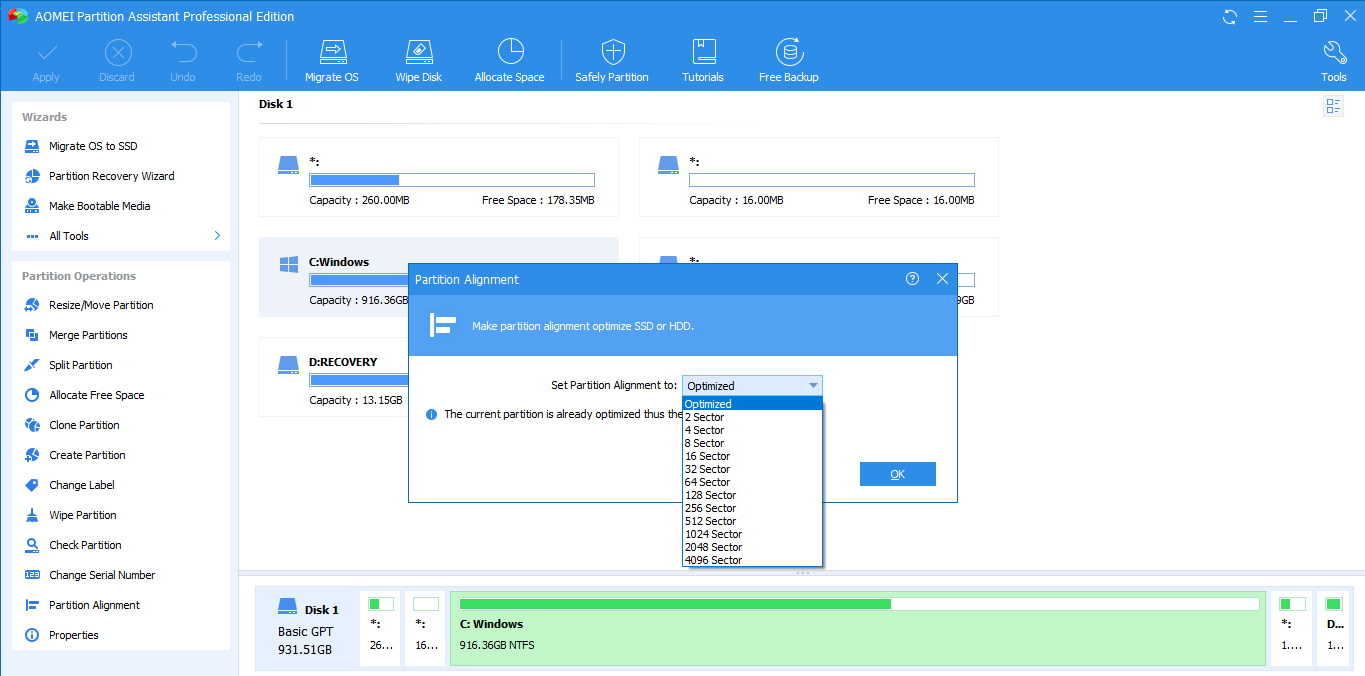
Task: Select 2048 Sector from the alignment list
Action: click(x=713, y=547)
